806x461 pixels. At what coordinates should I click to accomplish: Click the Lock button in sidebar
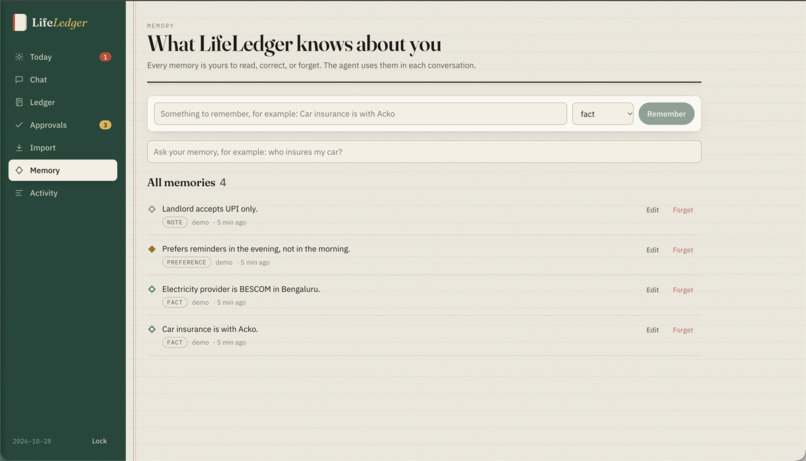(x=99, y=441)
